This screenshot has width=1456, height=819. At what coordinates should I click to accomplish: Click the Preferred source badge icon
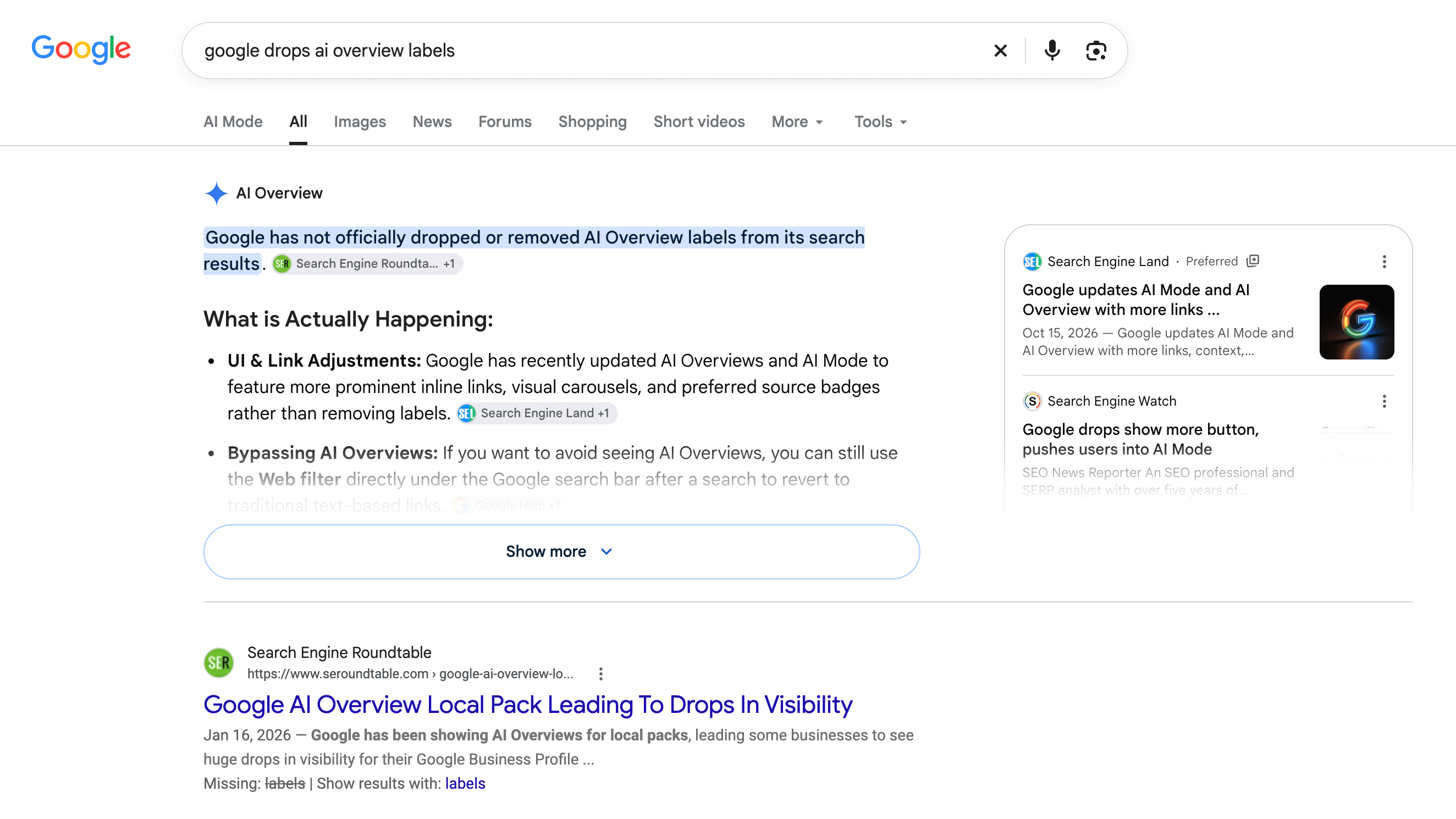point(1253,261)
